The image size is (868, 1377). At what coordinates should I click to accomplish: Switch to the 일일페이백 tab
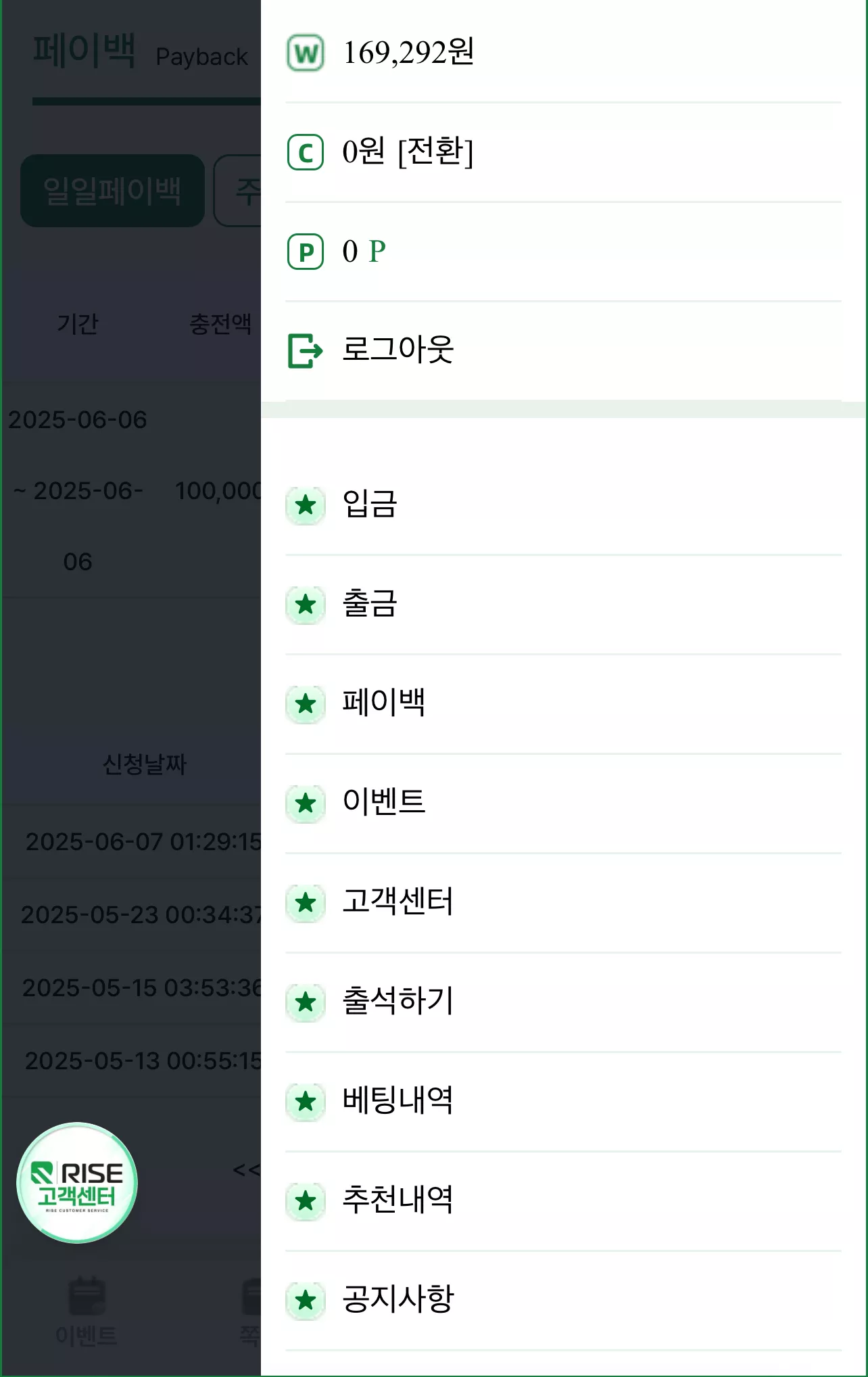pos(112,191)
